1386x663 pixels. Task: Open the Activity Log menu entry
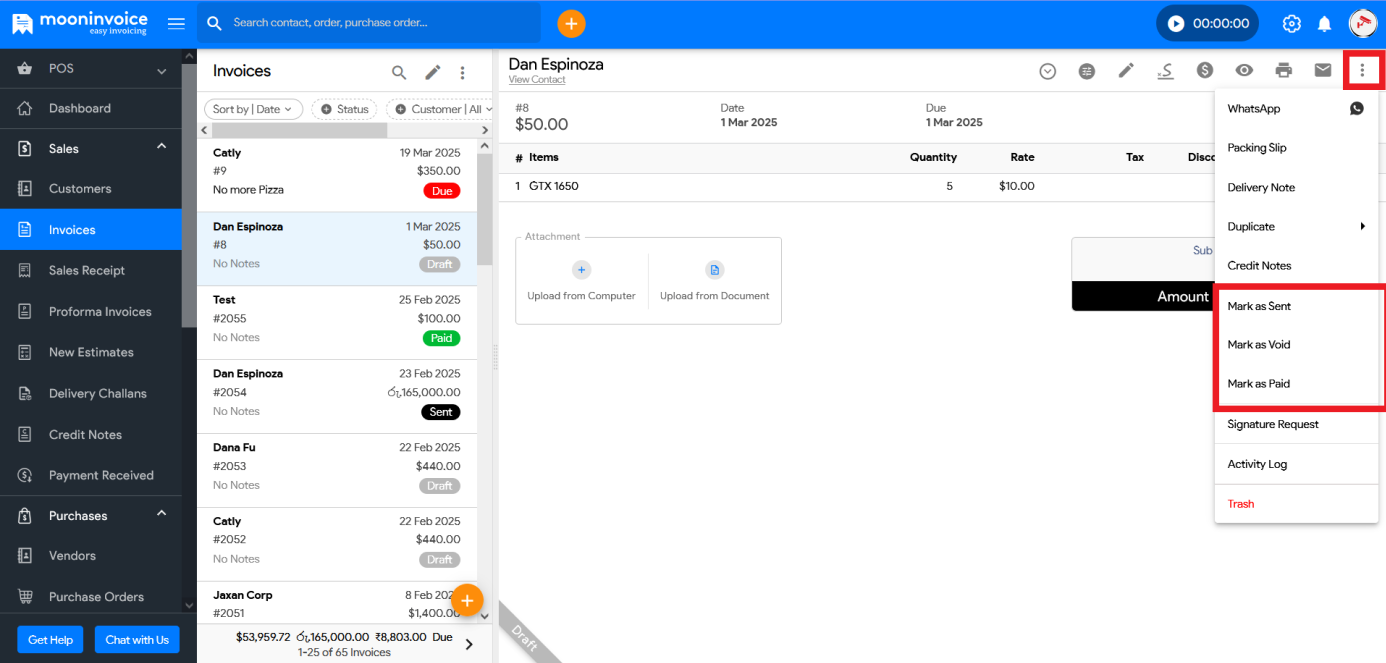1296,464
